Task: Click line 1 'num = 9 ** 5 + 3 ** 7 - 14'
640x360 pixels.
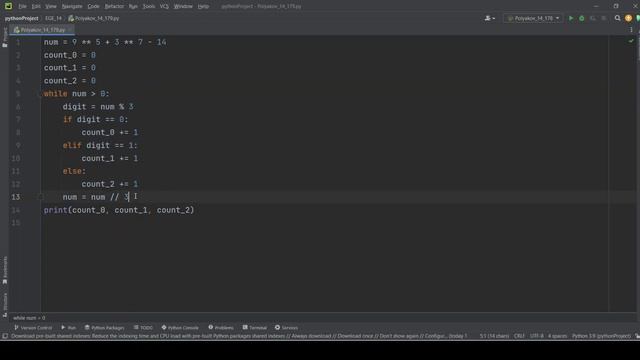Action: [105, 42]
